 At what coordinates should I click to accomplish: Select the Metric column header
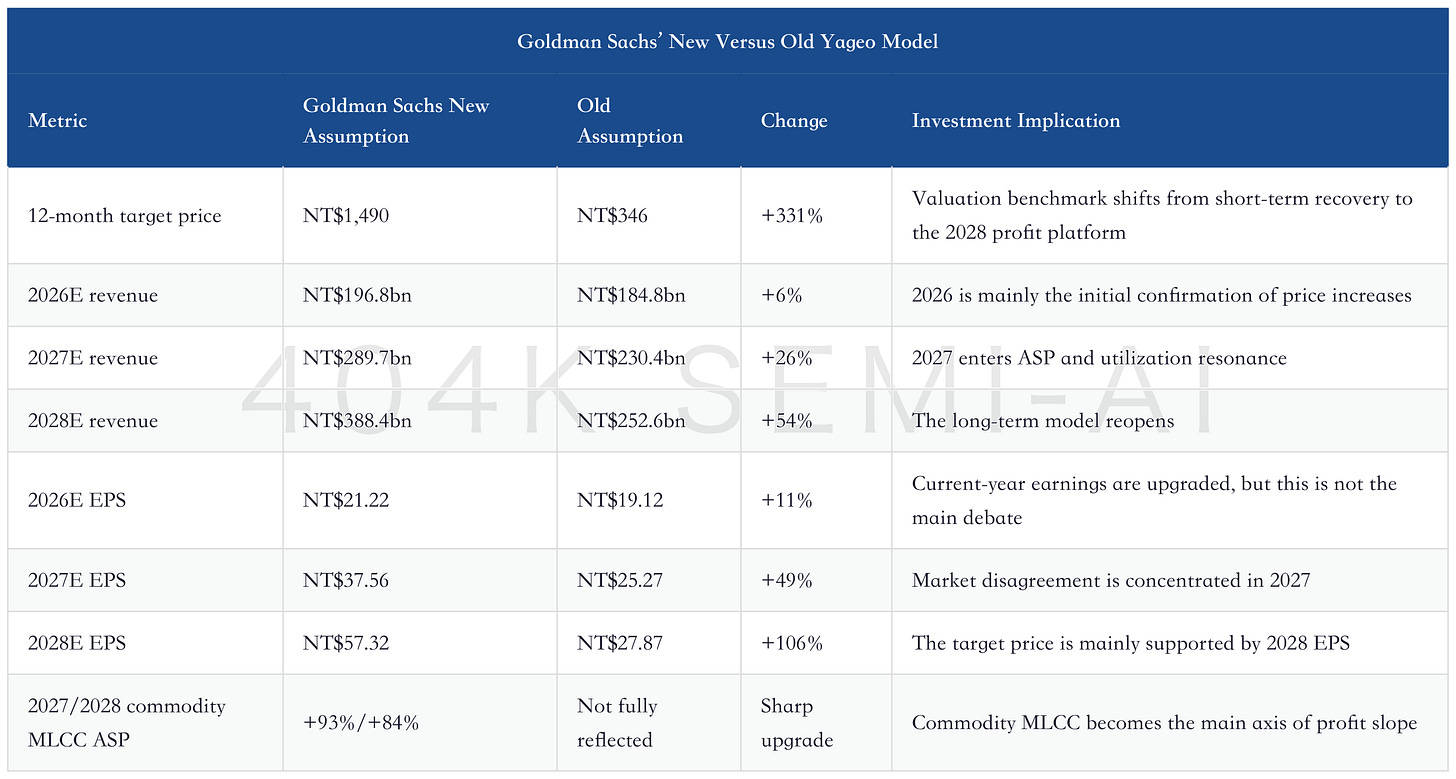58,121
